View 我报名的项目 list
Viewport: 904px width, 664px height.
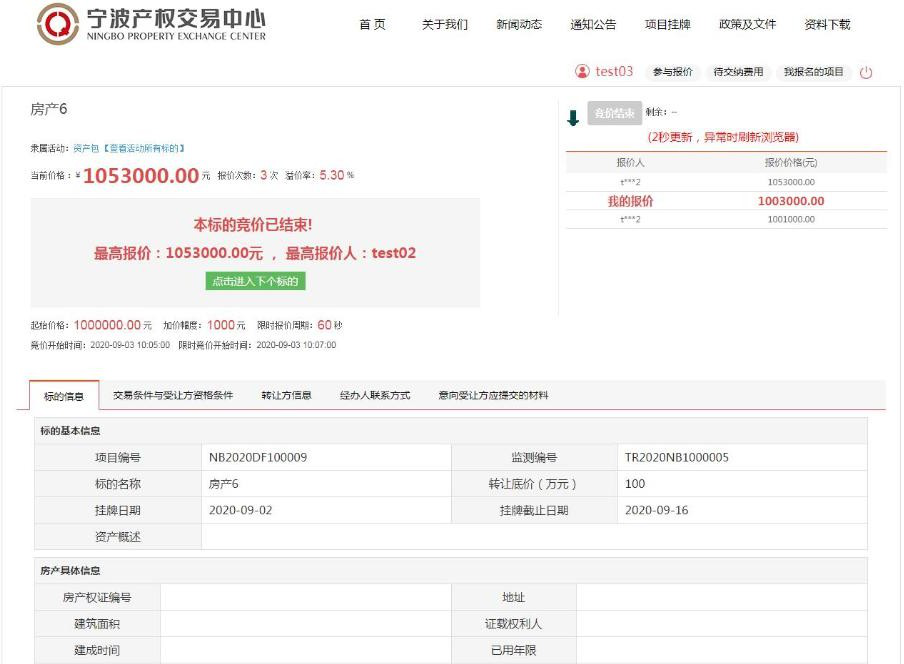point(813,72)
